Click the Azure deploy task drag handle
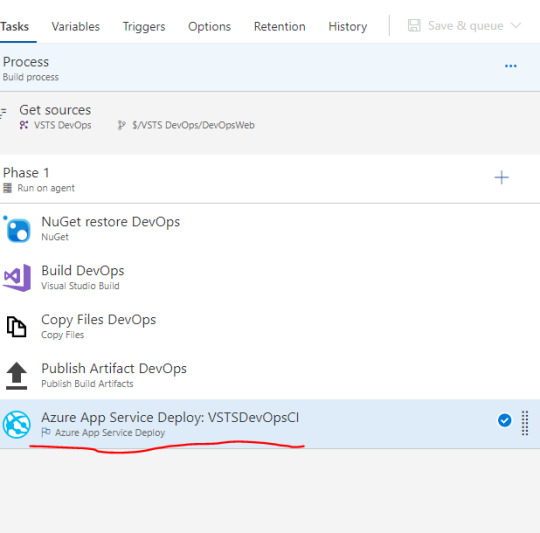Image resolution: width=540 pixels, height=533 pixels. pyautogui.click(x=525, y=423)
